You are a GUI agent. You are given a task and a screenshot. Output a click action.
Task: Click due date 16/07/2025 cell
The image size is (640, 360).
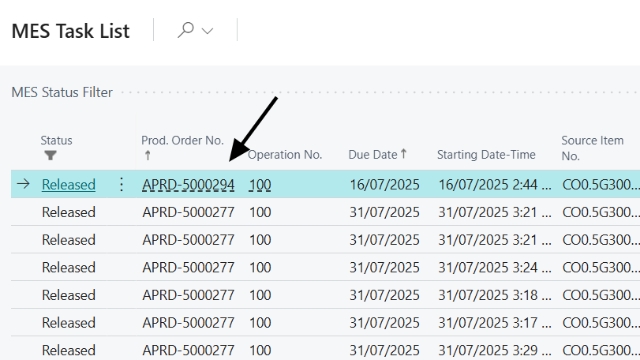[x=384, y=185]
